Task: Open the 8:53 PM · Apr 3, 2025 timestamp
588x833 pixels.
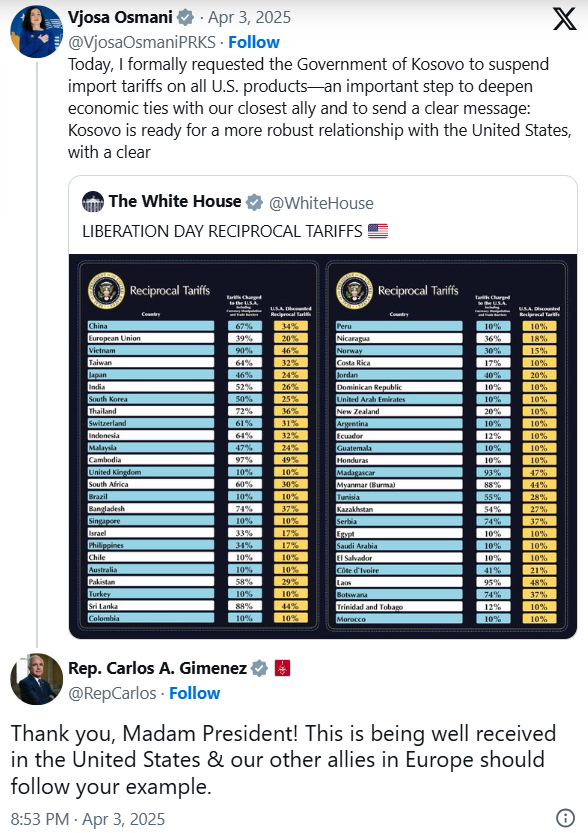Action: pos(88,819)
